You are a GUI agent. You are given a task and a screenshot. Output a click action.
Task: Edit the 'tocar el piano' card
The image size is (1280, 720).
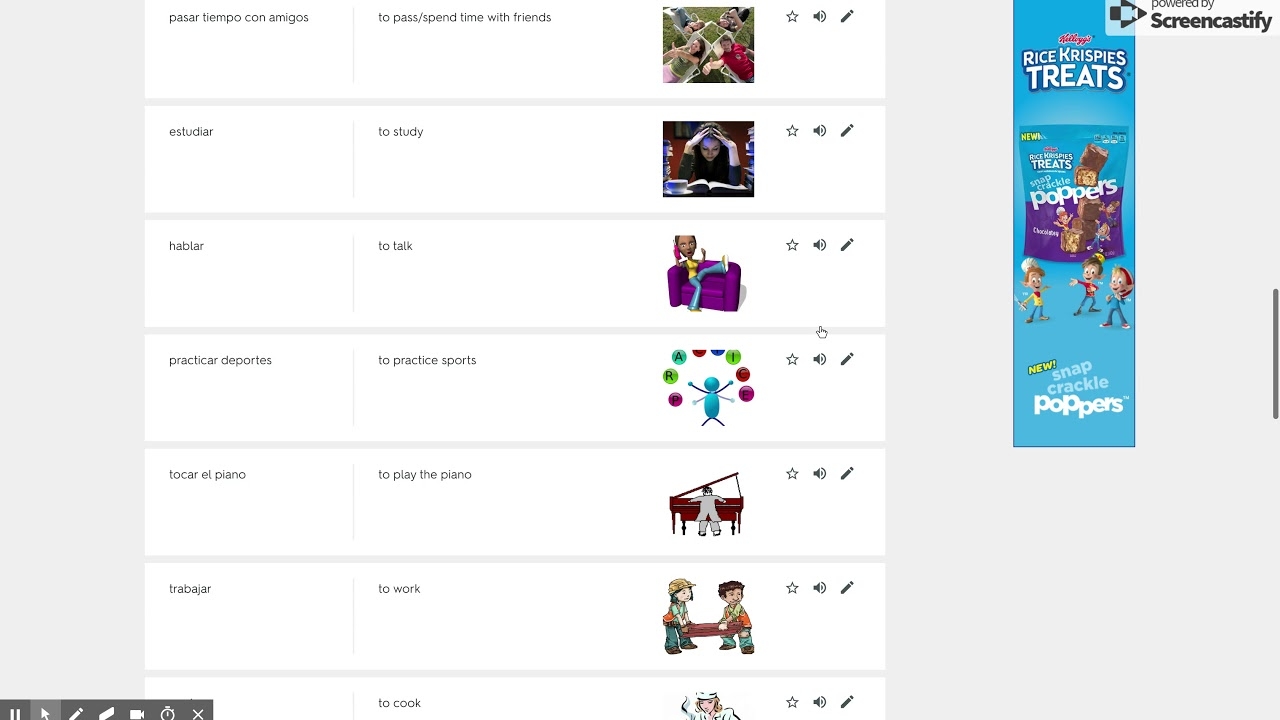pos(847,474)
